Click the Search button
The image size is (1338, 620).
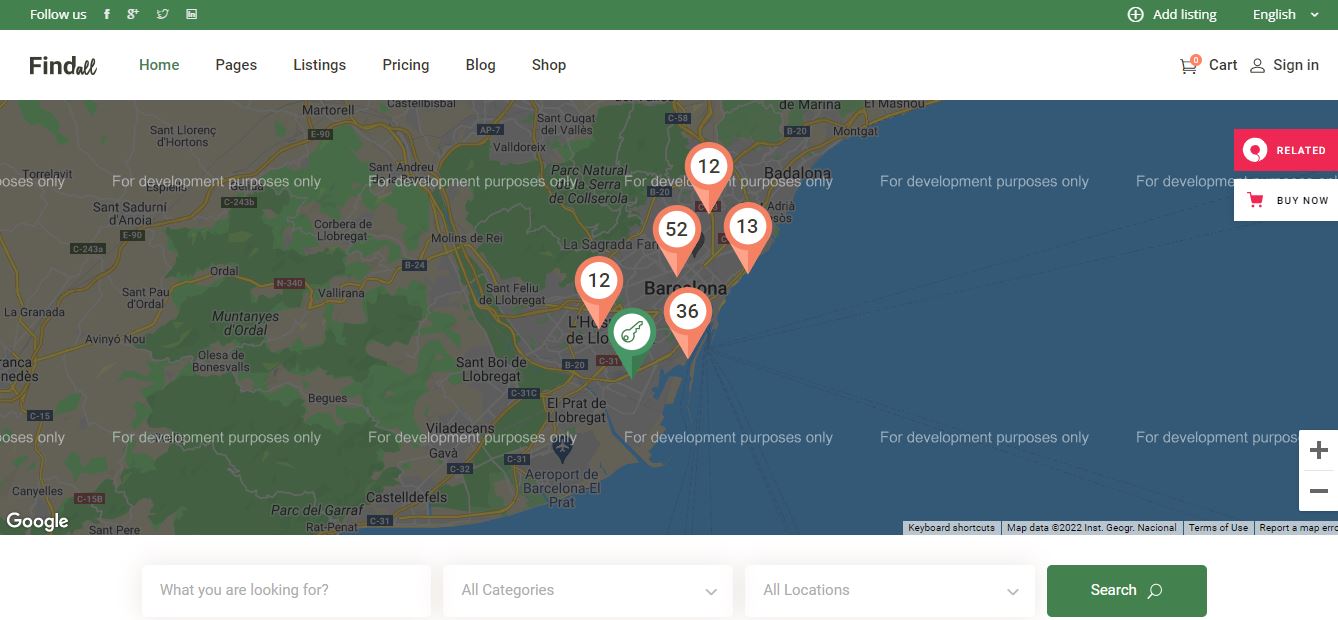pyautogui.click(x=1126, y=590)
